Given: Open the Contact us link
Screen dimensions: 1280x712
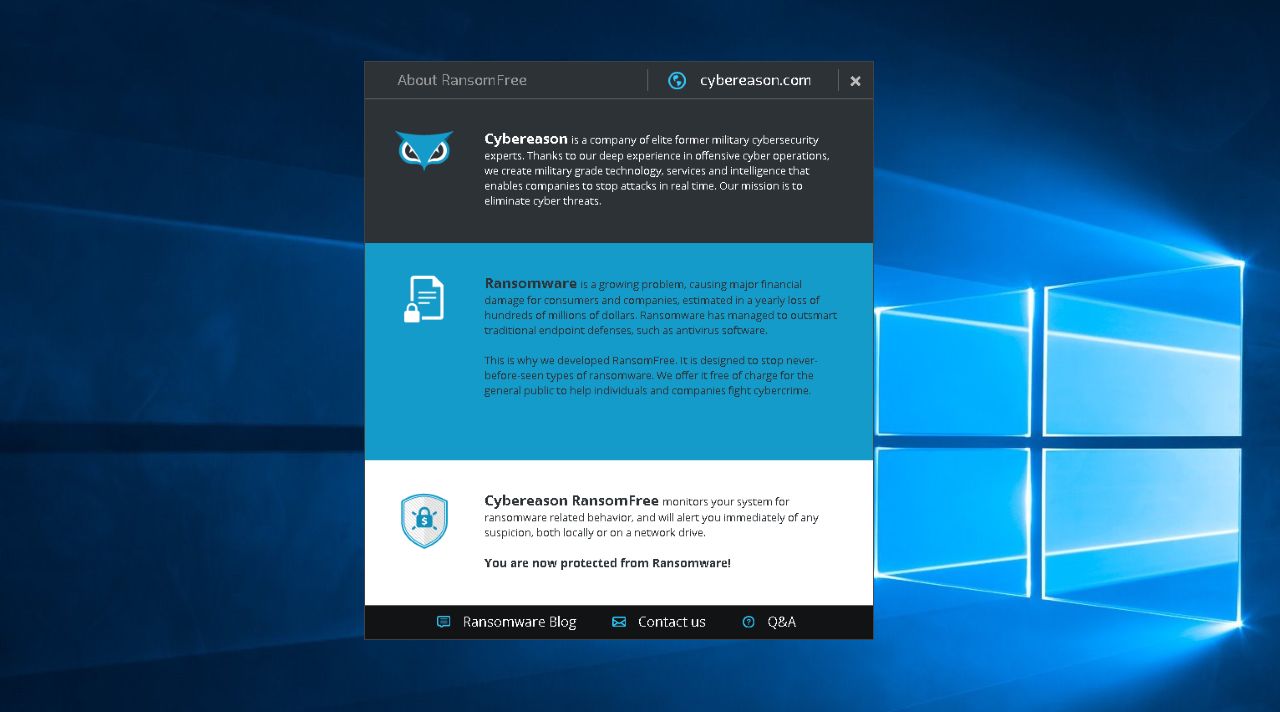Looking at the screenshot, I should [x=671, y=622].
